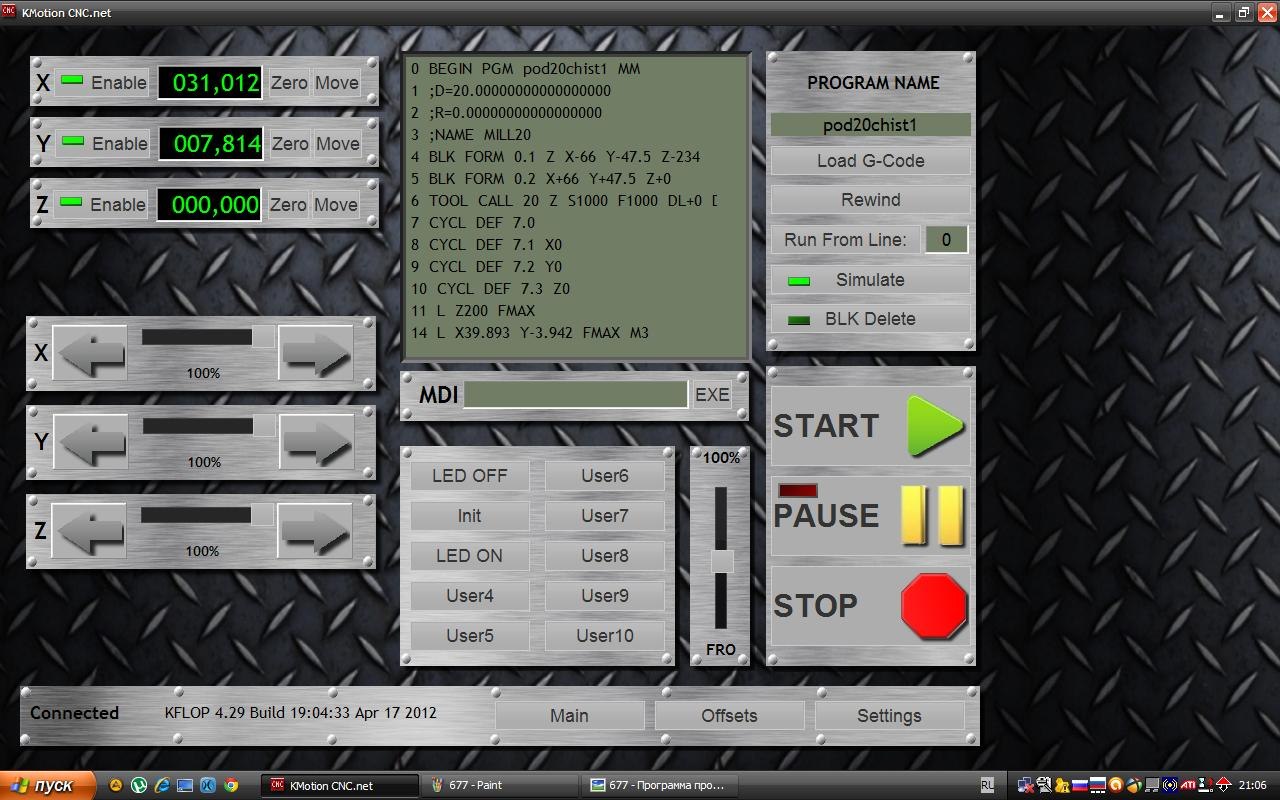Select G-code line '11 L Z200 FMAX'
Image resolution: width=1280 pixels, height=800 pixels.
472,311
